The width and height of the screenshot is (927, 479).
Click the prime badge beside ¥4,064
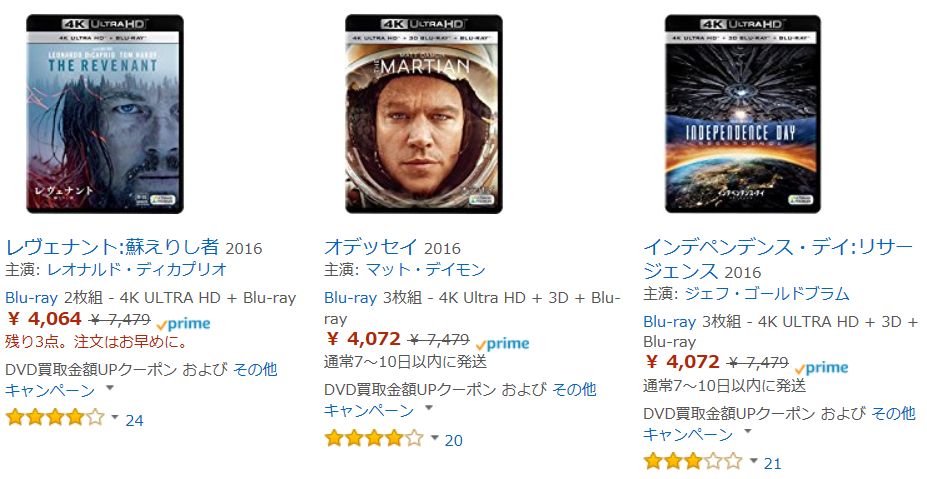(x=184, y=324)
